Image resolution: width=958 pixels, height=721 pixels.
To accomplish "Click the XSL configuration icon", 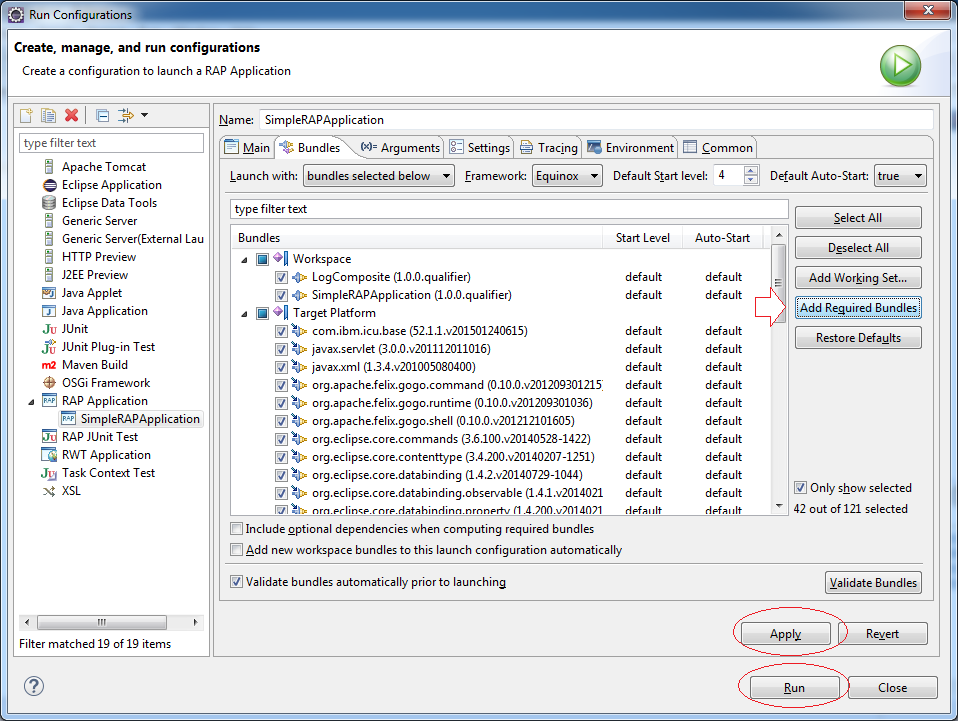I will [49, 491].
